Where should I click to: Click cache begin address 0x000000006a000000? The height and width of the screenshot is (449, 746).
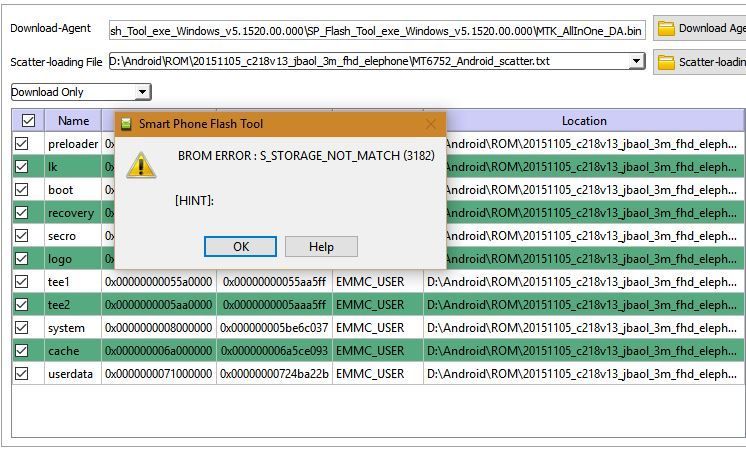pyautogui.click(x=159, y=351)
